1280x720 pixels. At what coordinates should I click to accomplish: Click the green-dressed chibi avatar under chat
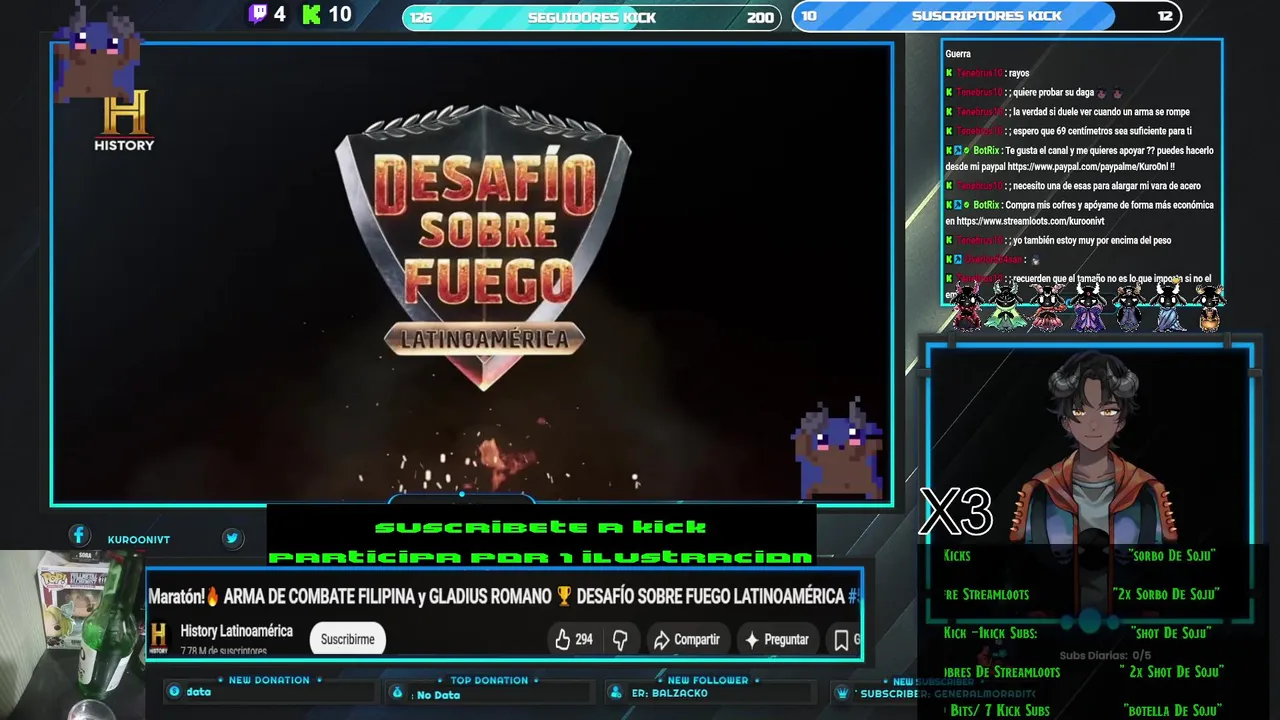coord(1005,305)
